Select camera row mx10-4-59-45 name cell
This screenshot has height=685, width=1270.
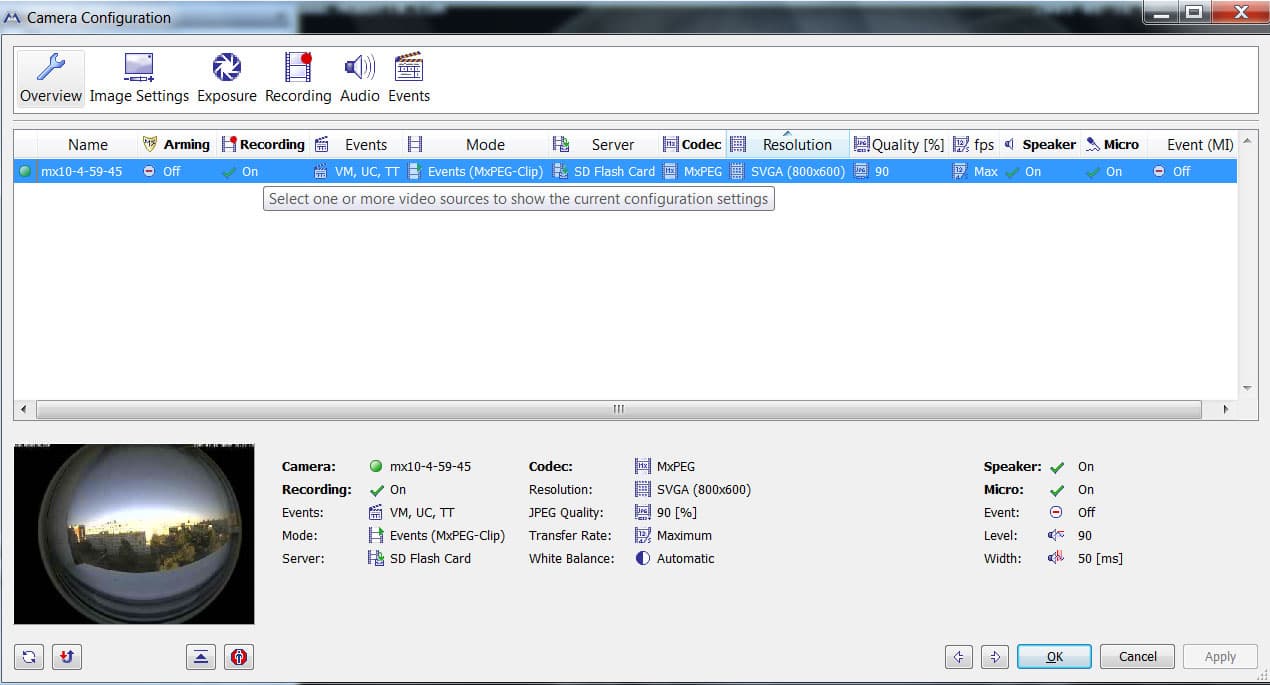82,171
